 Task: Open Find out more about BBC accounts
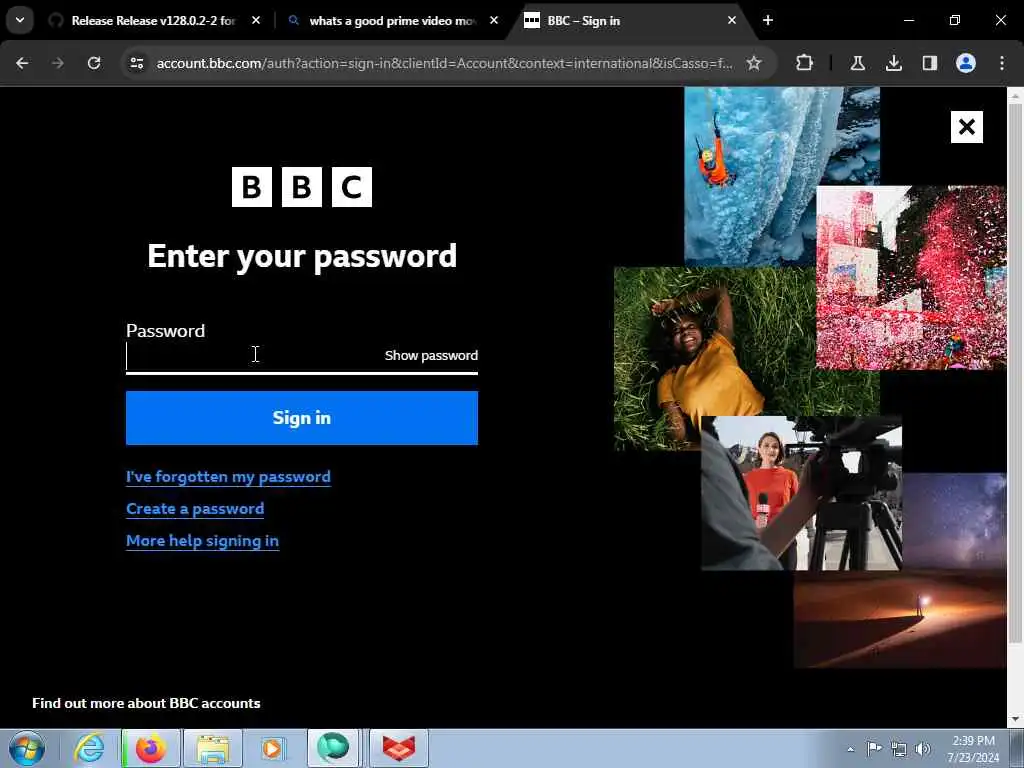(x=146, y=703)
